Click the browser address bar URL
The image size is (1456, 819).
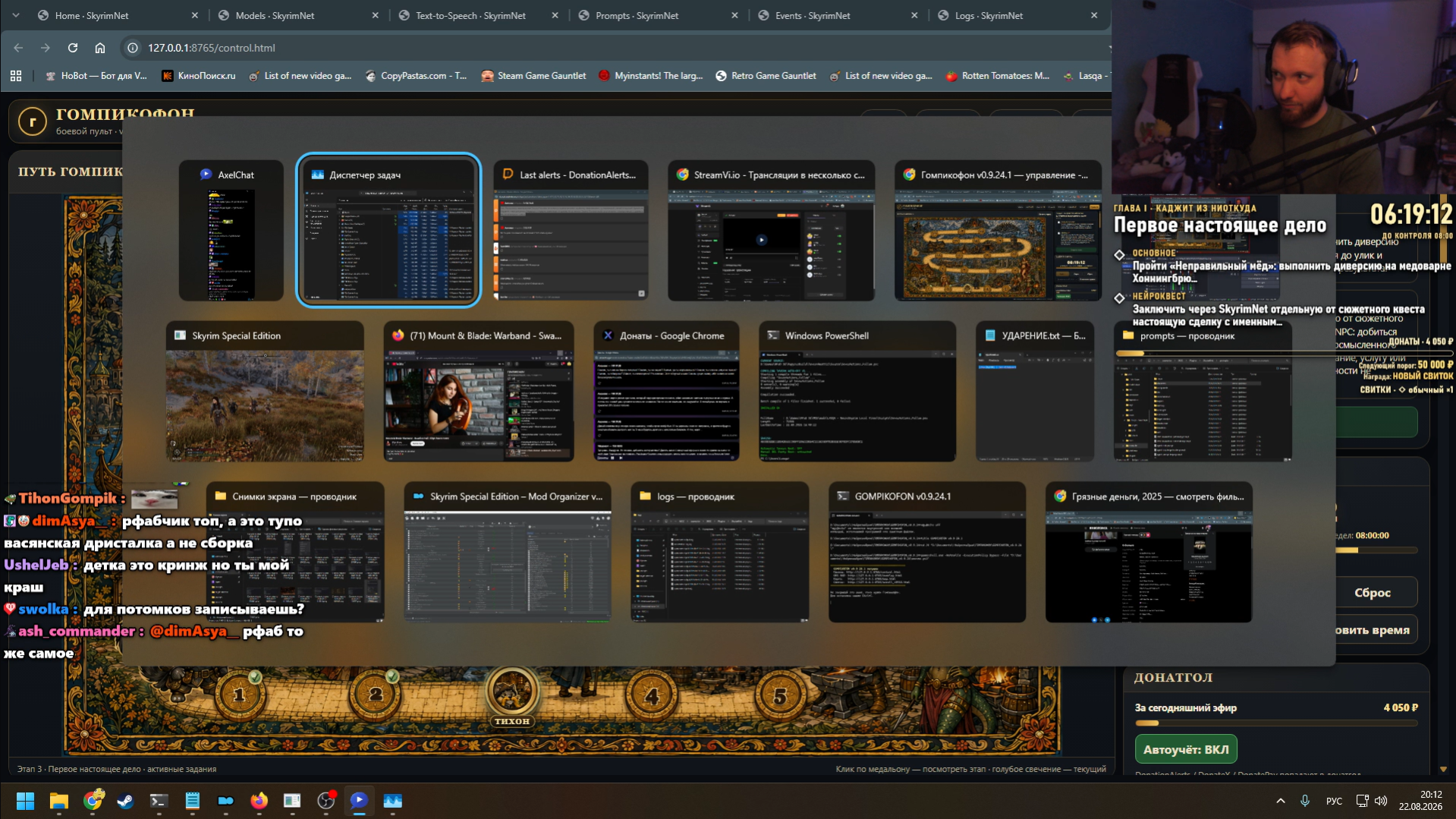pyautogui.click(x=212, y=48)
